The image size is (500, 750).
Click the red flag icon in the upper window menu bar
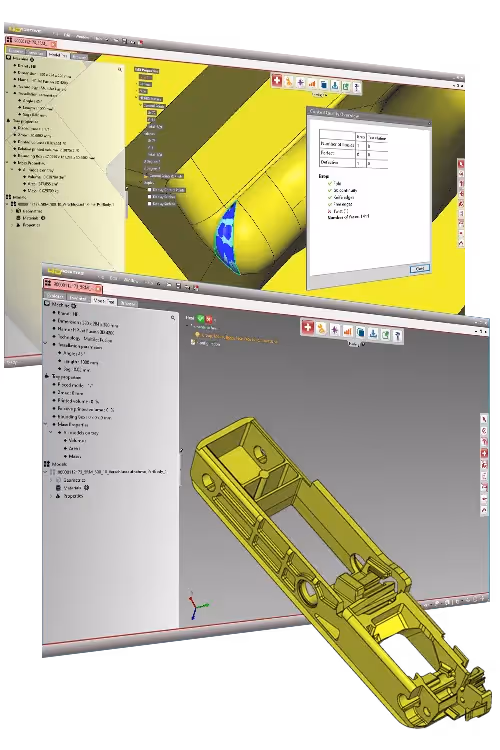point(141,43)
